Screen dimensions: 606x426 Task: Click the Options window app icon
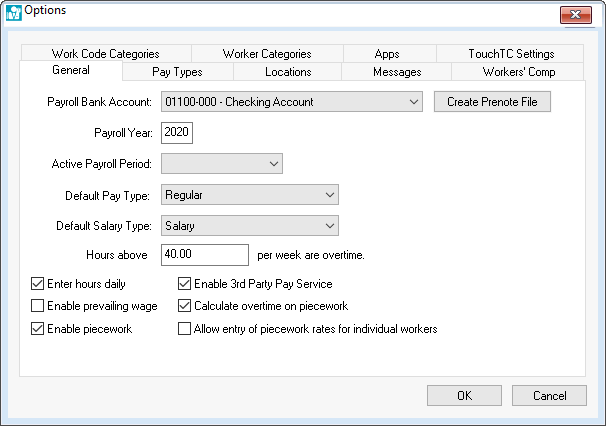12,12
